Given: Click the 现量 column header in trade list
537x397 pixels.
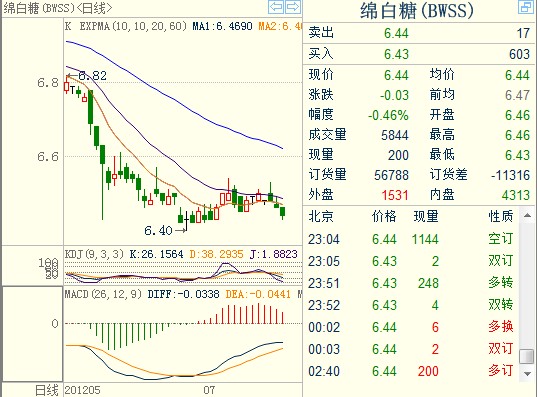Looking at the screenshot, I should tap(426, 216).
